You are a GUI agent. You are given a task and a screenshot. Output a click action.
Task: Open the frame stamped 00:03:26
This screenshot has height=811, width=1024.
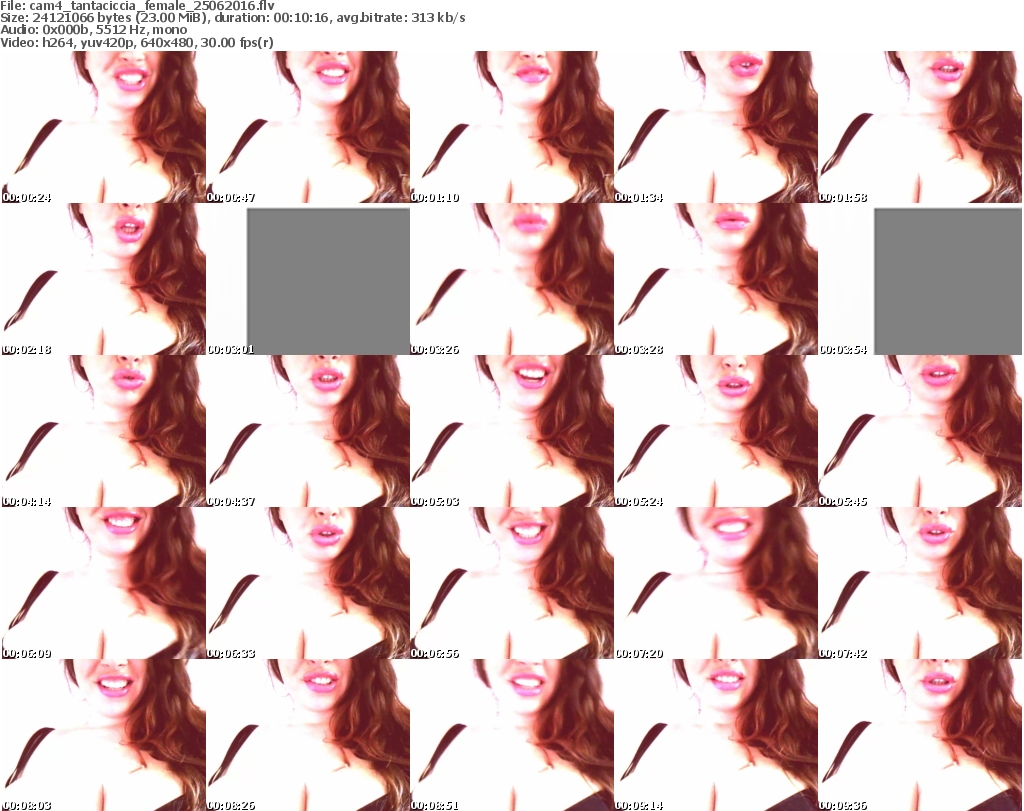(512, 279)
